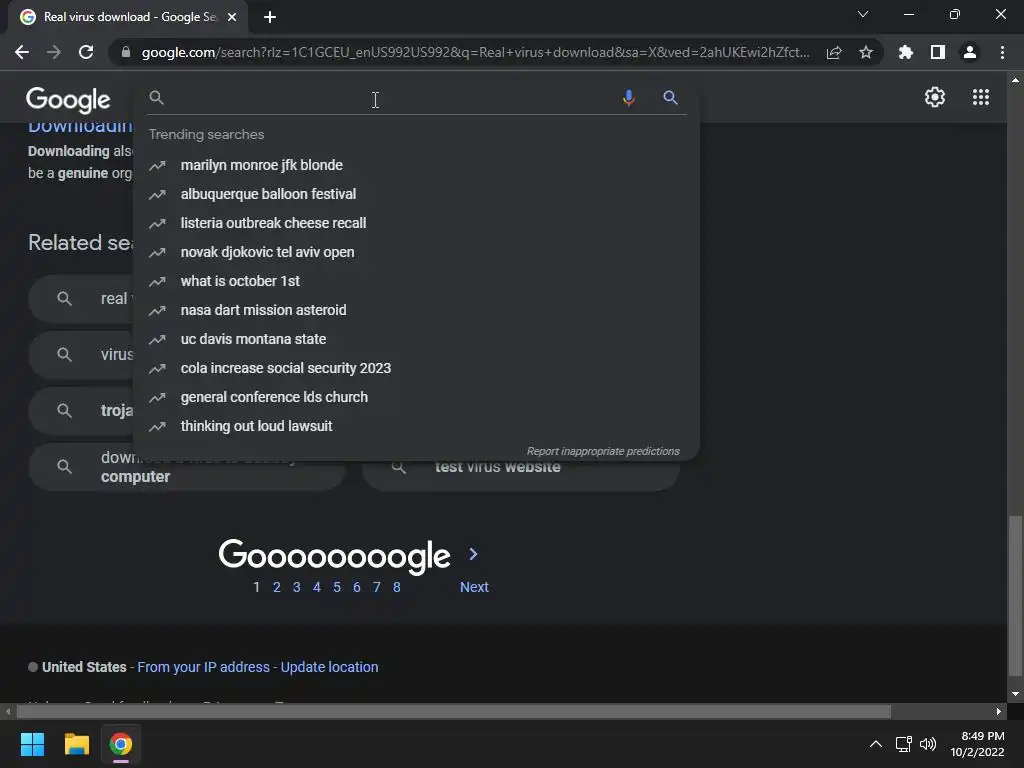This screenshot has height=768, width=1024.
Task: Go to Google home via logo
Action: 68,99
